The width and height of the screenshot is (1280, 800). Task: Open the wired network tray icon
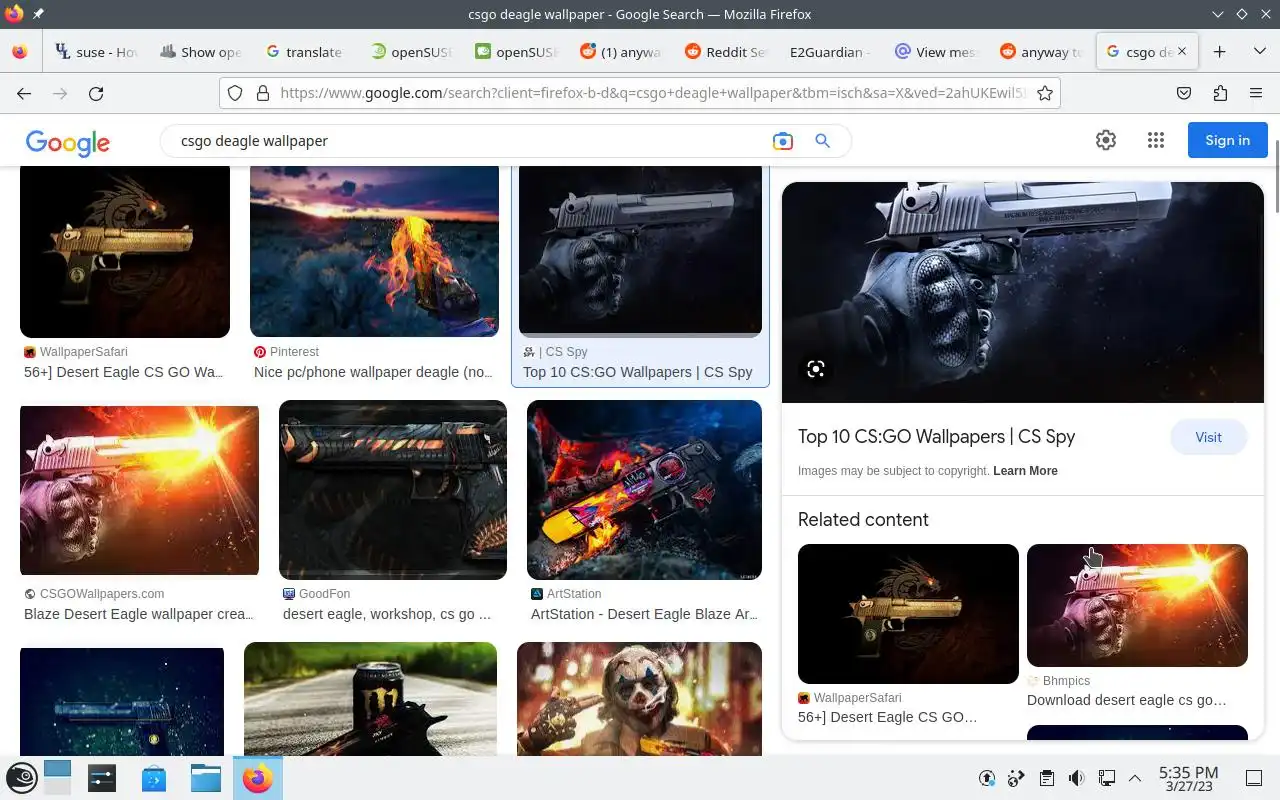pyautogui.click(x=1106, y=778)
